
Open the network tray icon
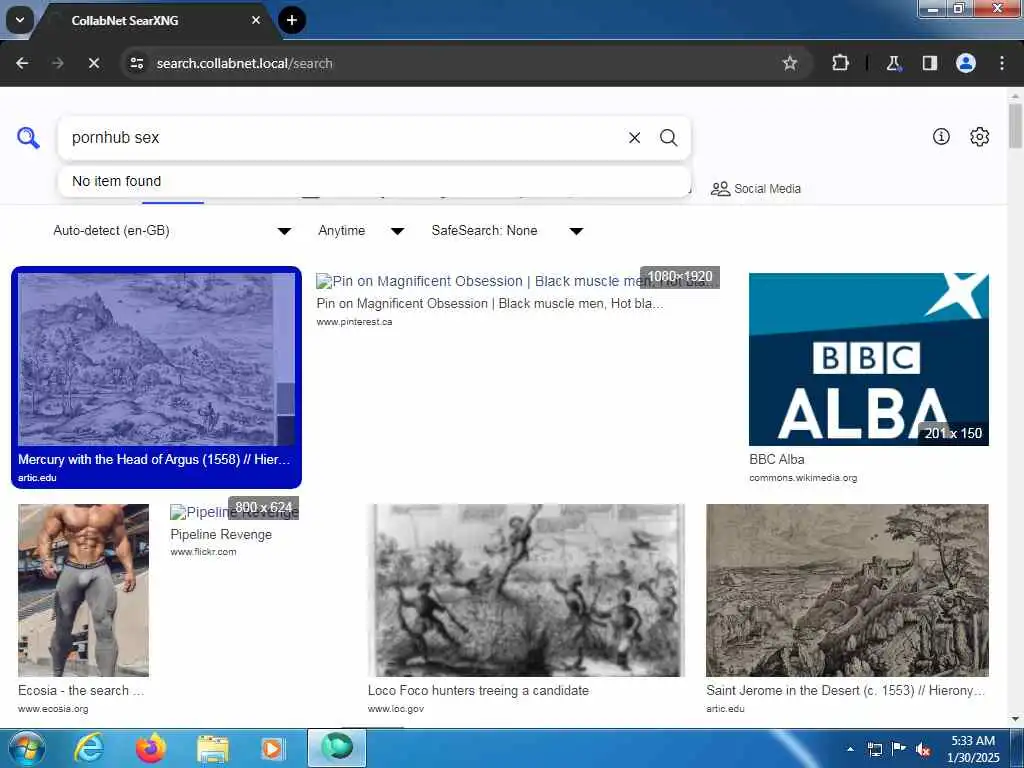(874, 749)
